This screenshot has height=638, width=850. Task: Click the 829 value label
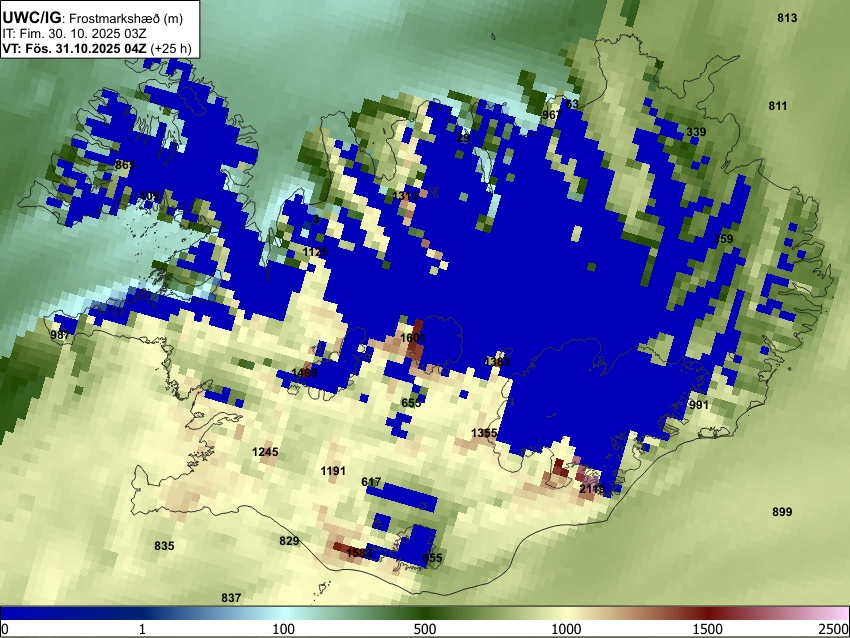coord(289,540)
